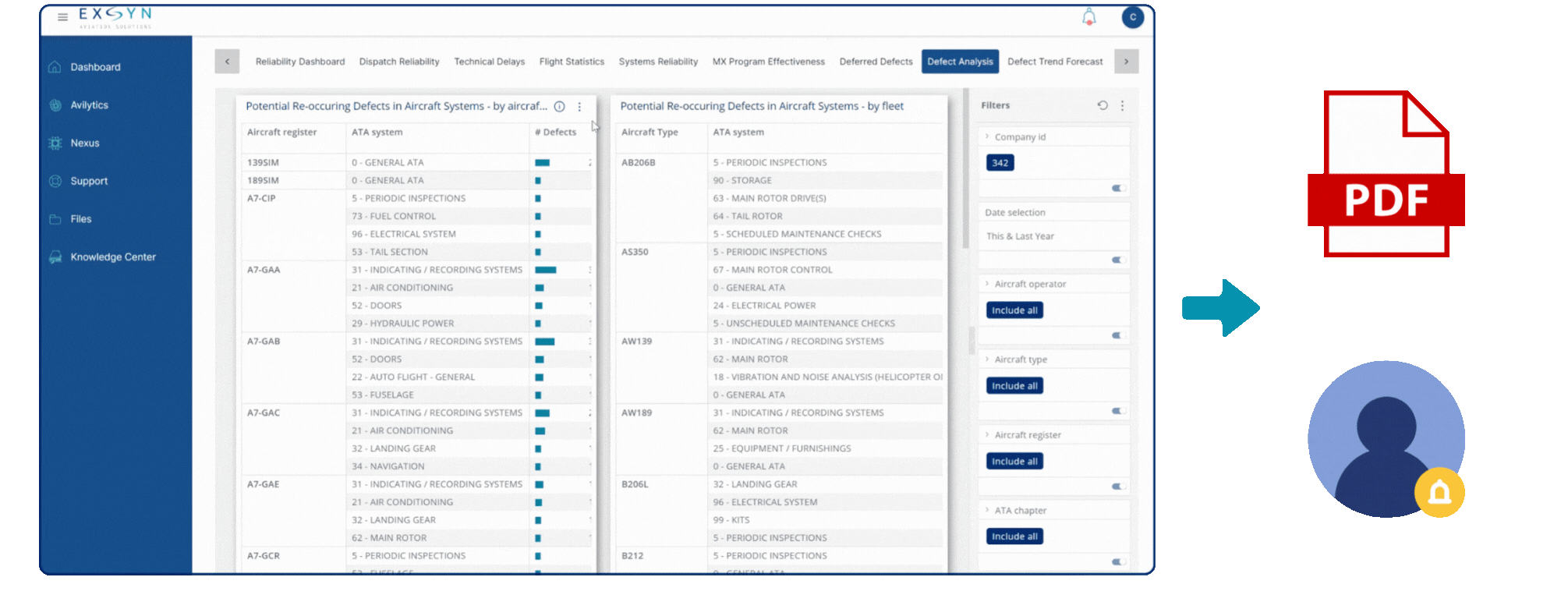The width and height of the screenshot is (1568, 616).
Task: Click 'Include all' under Aircraft register
Action: [x=1014, y=462]
